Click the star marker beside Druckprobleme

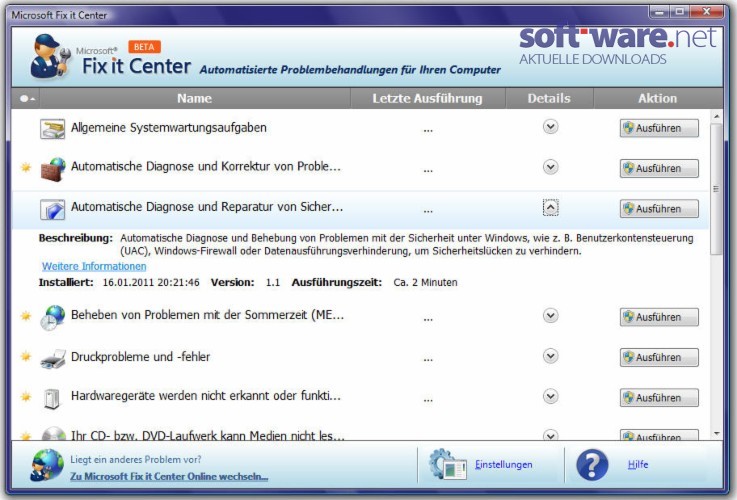[26, 357]
